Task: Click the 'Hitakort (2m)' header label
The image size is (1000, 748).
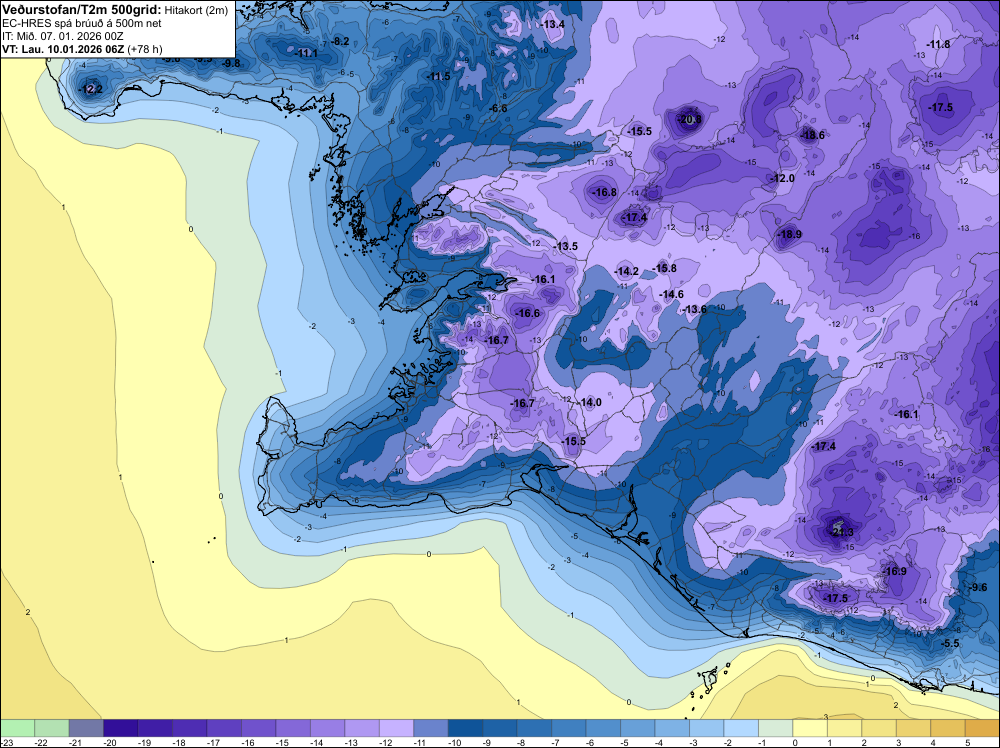Action: [196, 10]
